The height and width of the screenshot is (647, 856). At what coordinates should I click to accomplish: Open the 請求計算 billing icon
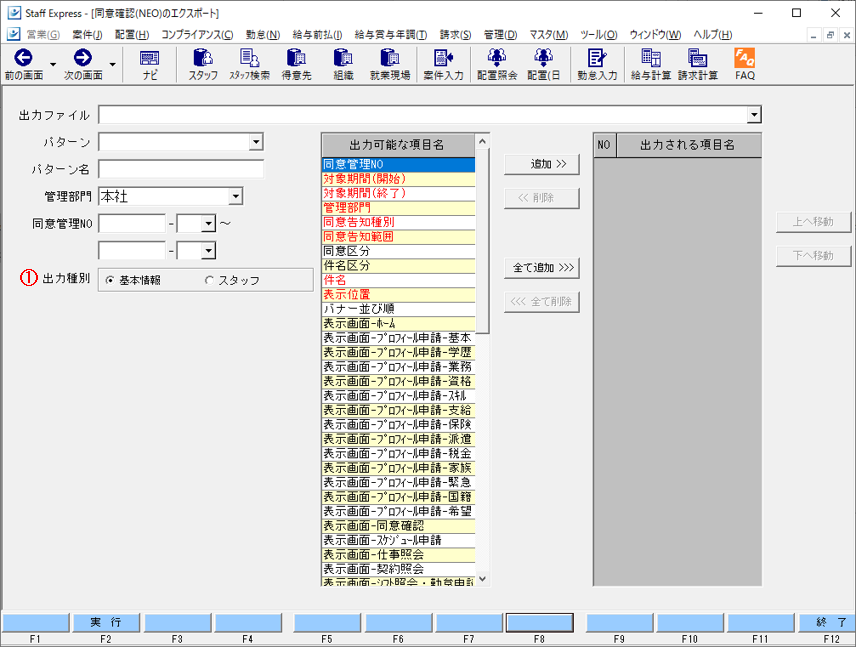tap(698, 64)
